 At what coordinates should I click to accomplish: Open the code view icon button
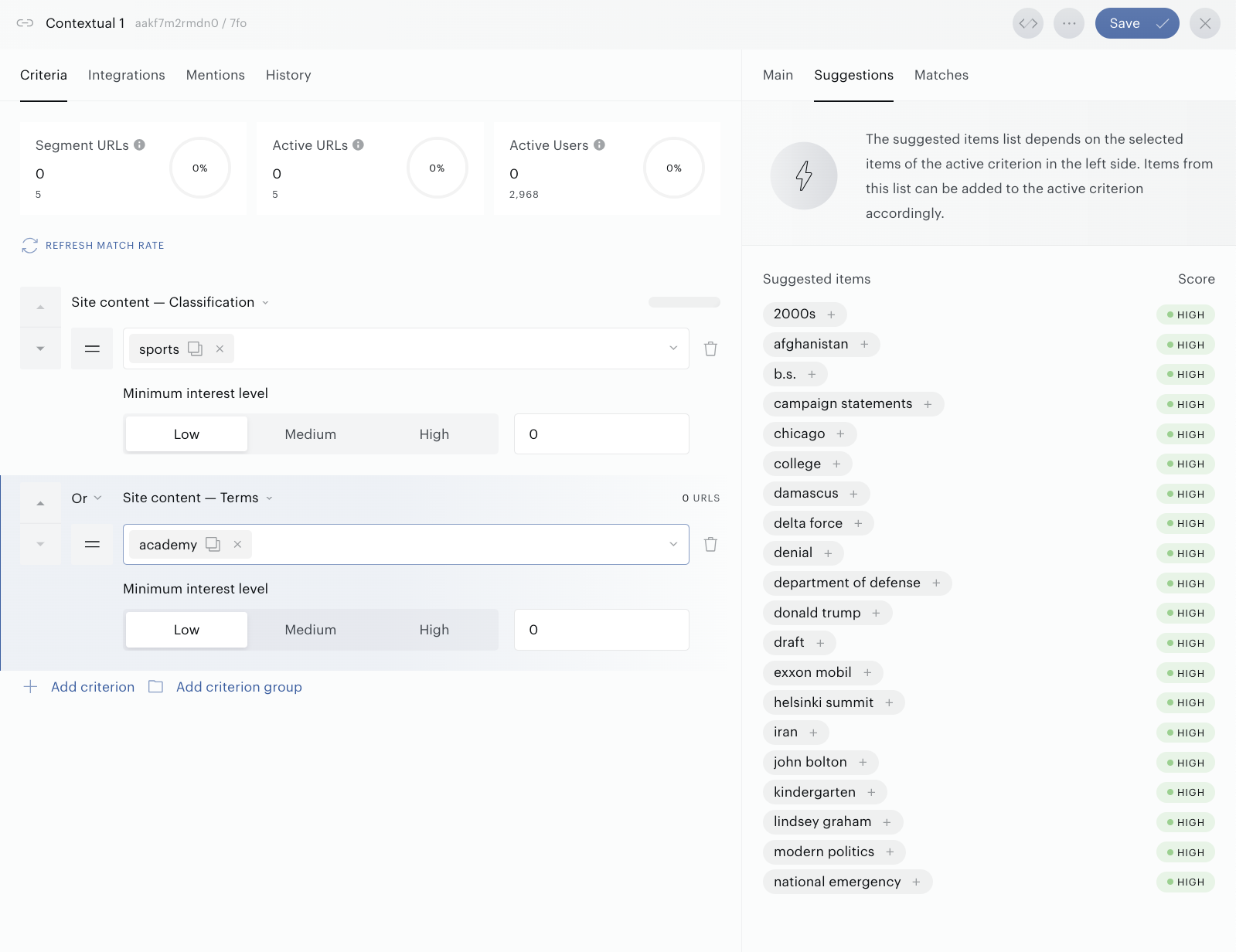coord(1028,23)
